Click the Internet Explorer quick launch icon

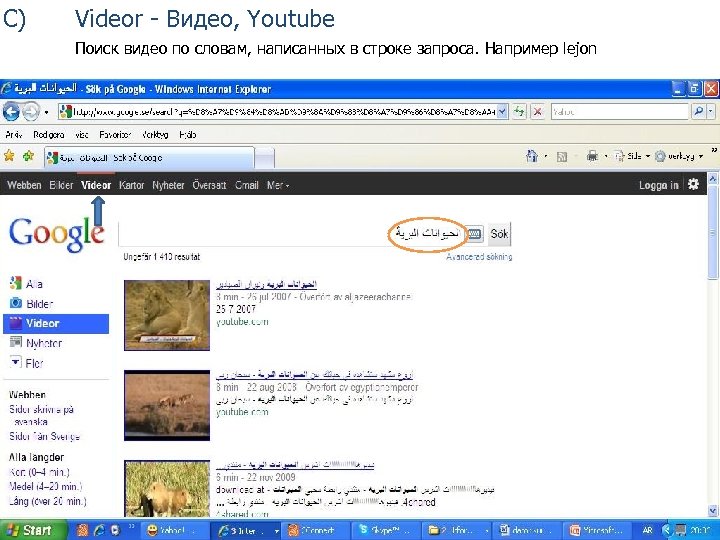[99, 530]
